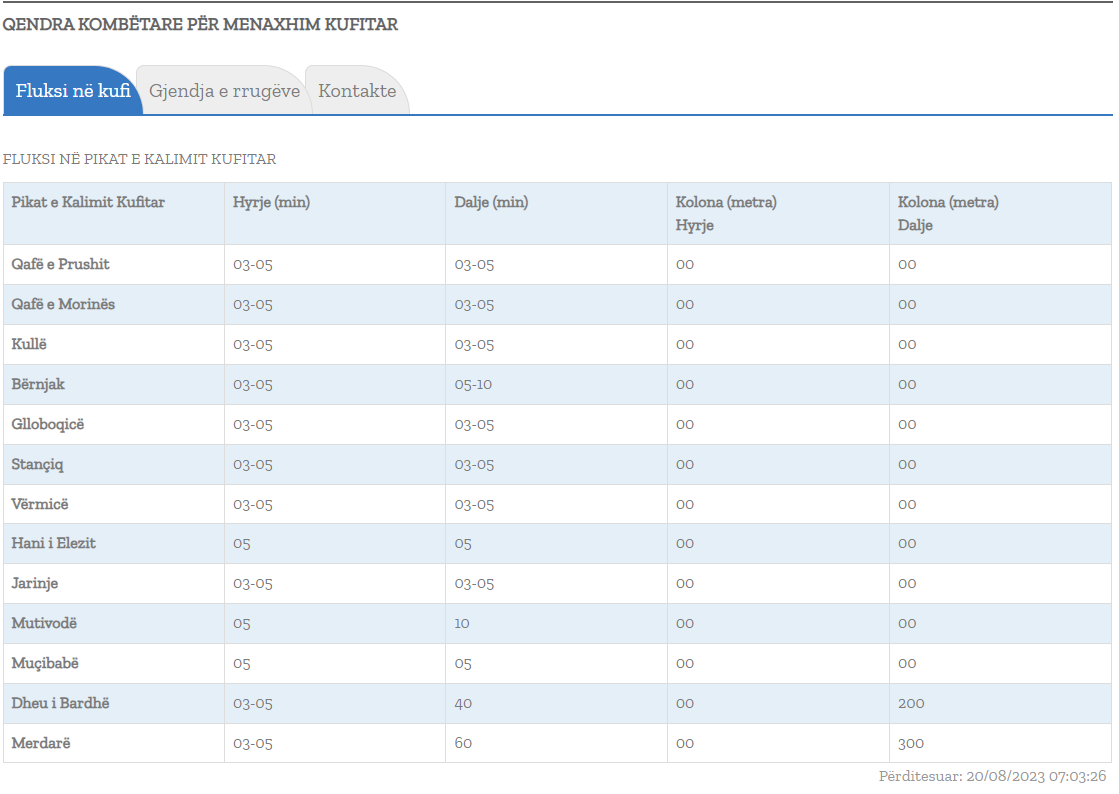Click the Vërmicë border crossing name
This screenshot has width=1119, height=794.
tap(40, 505)
